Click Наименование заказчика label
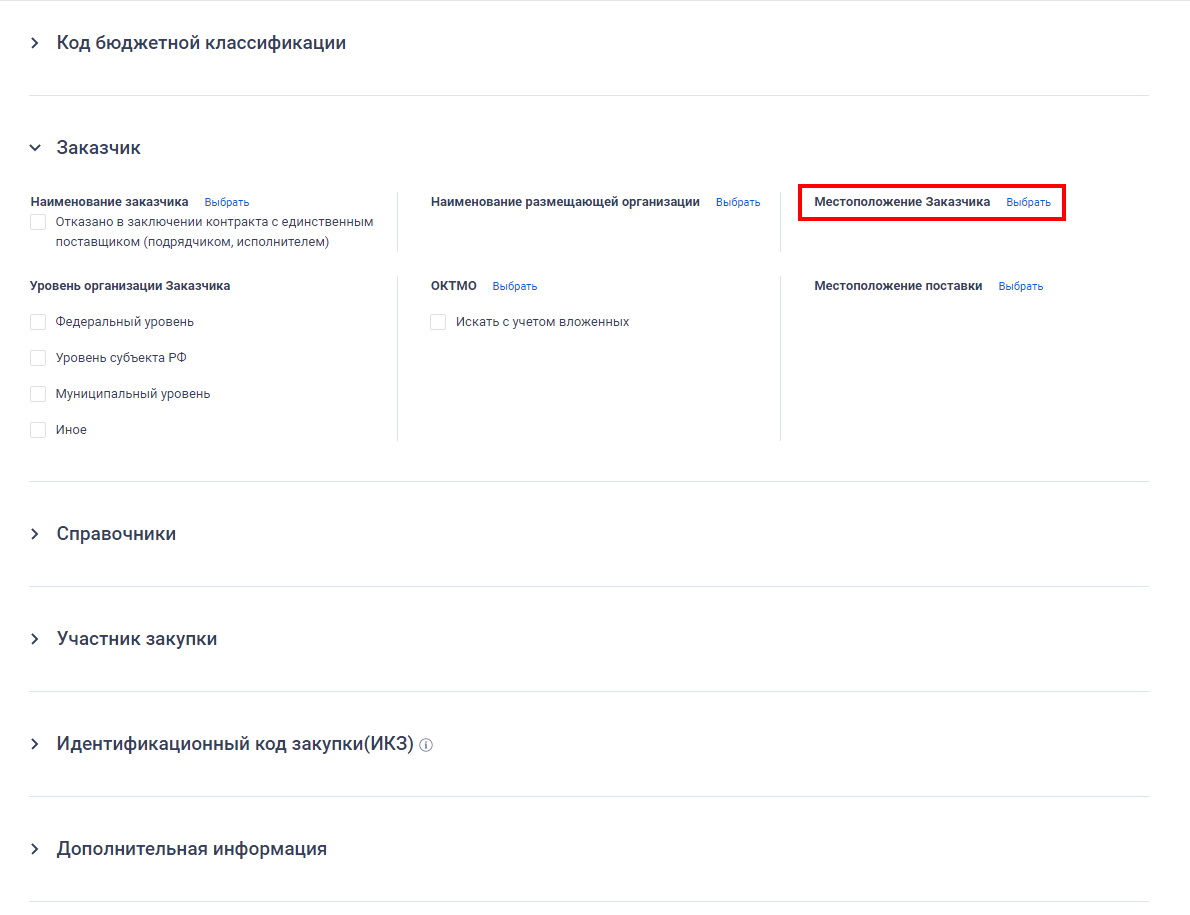The height and width of the screenshot is (915, 1190). click(x=109, y=202)
